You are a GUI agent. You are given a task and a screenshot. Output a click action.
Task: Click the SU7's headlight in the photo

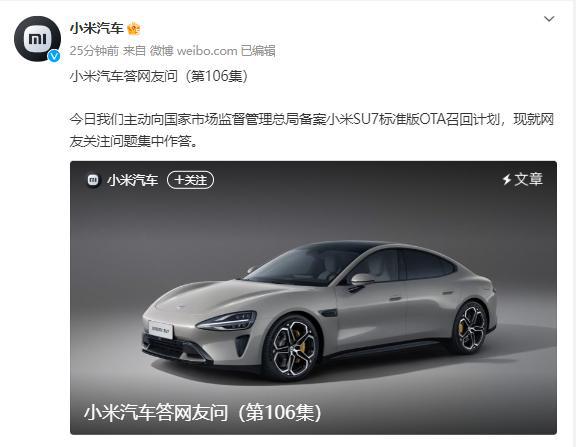click(227, 321)
